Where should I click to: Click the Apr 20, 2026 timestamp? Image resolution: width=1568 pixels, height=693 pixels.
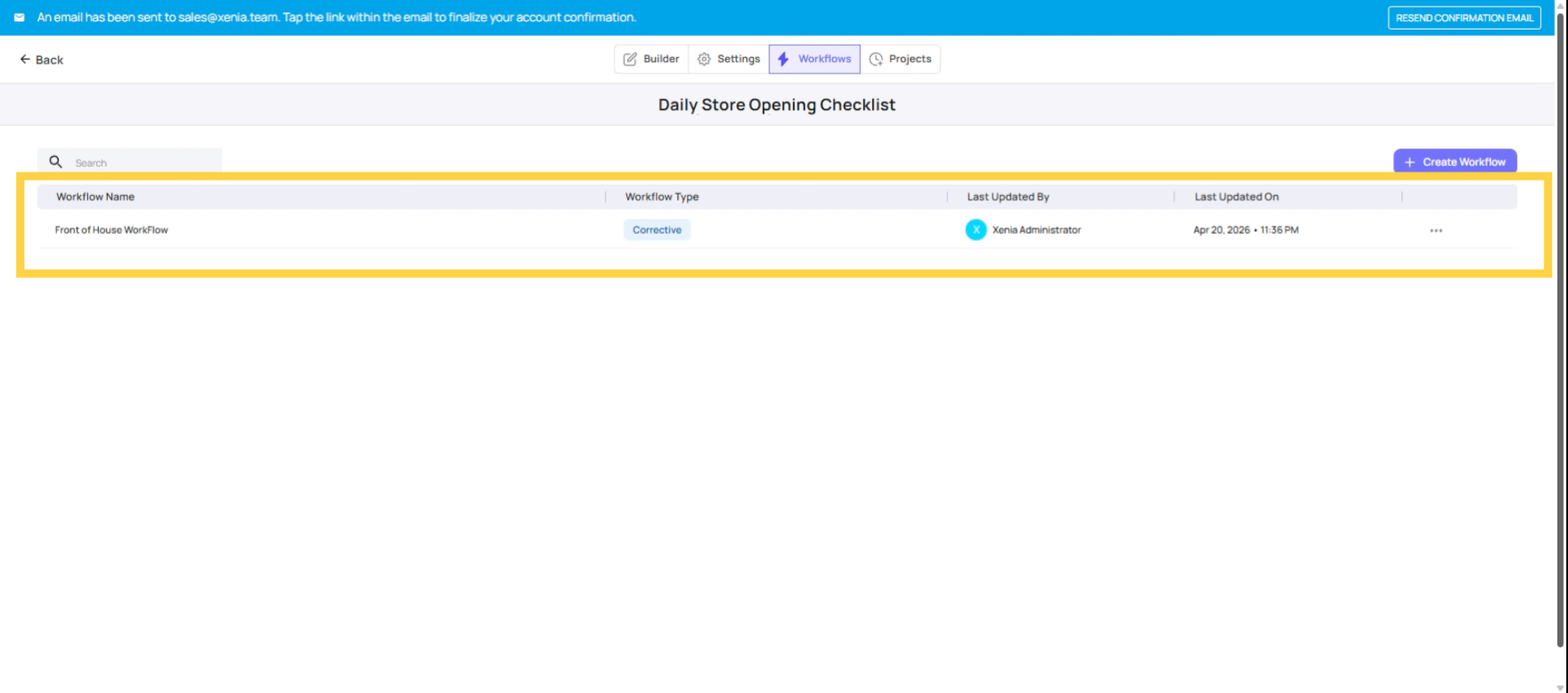(x=1245, y=230)
